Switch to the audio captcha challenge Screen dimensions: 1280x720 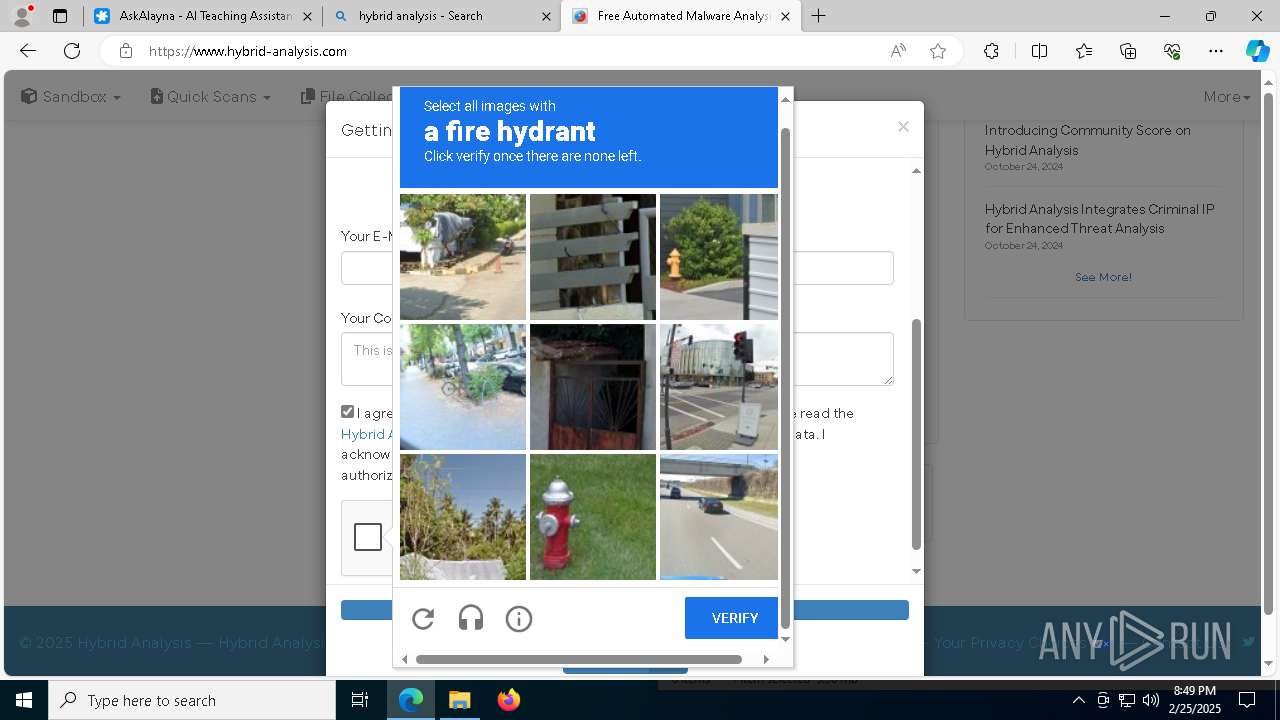(471, 618)
